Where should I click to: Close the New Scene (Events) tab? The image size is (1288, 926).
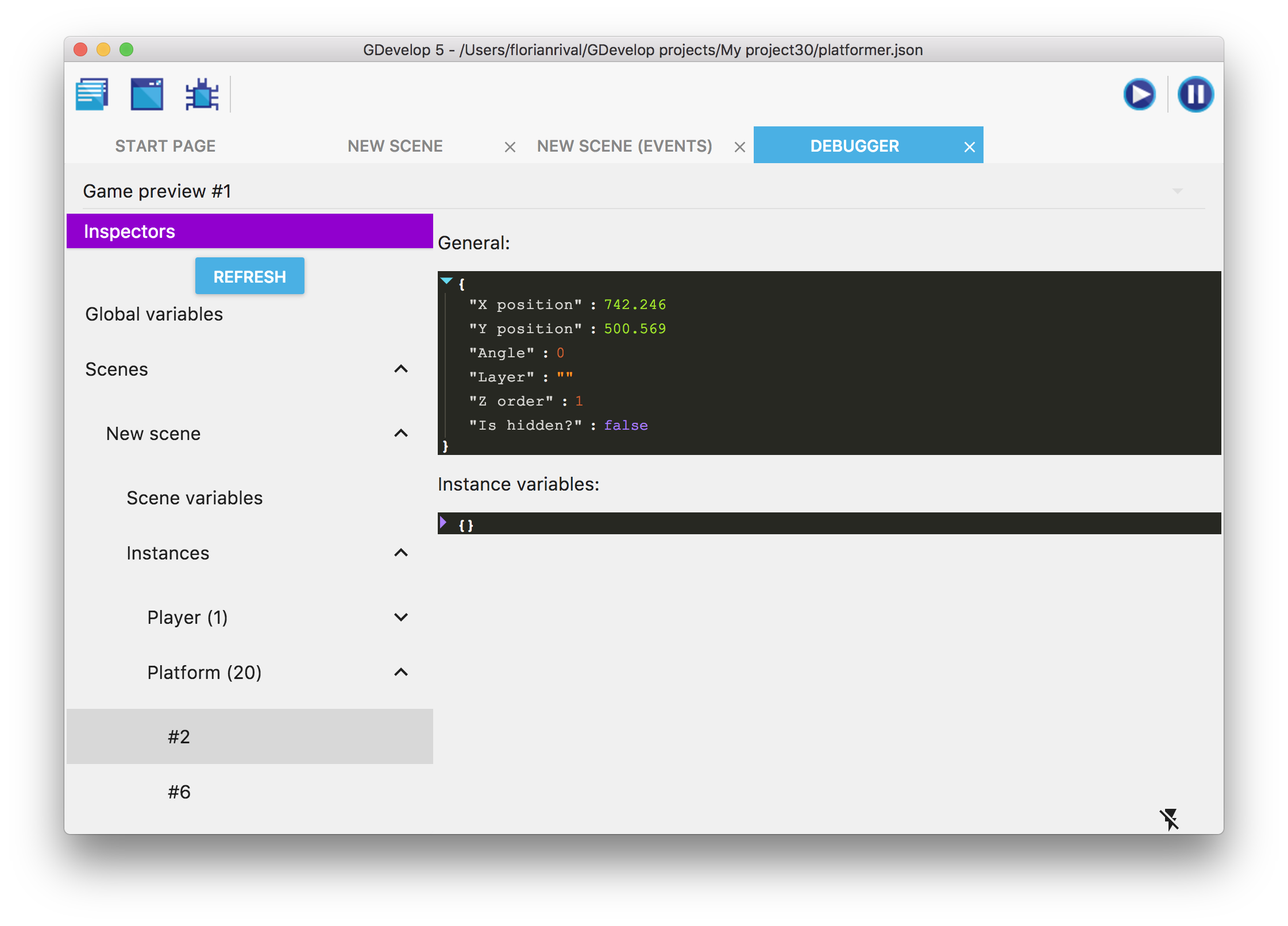[x=739, y=147]
